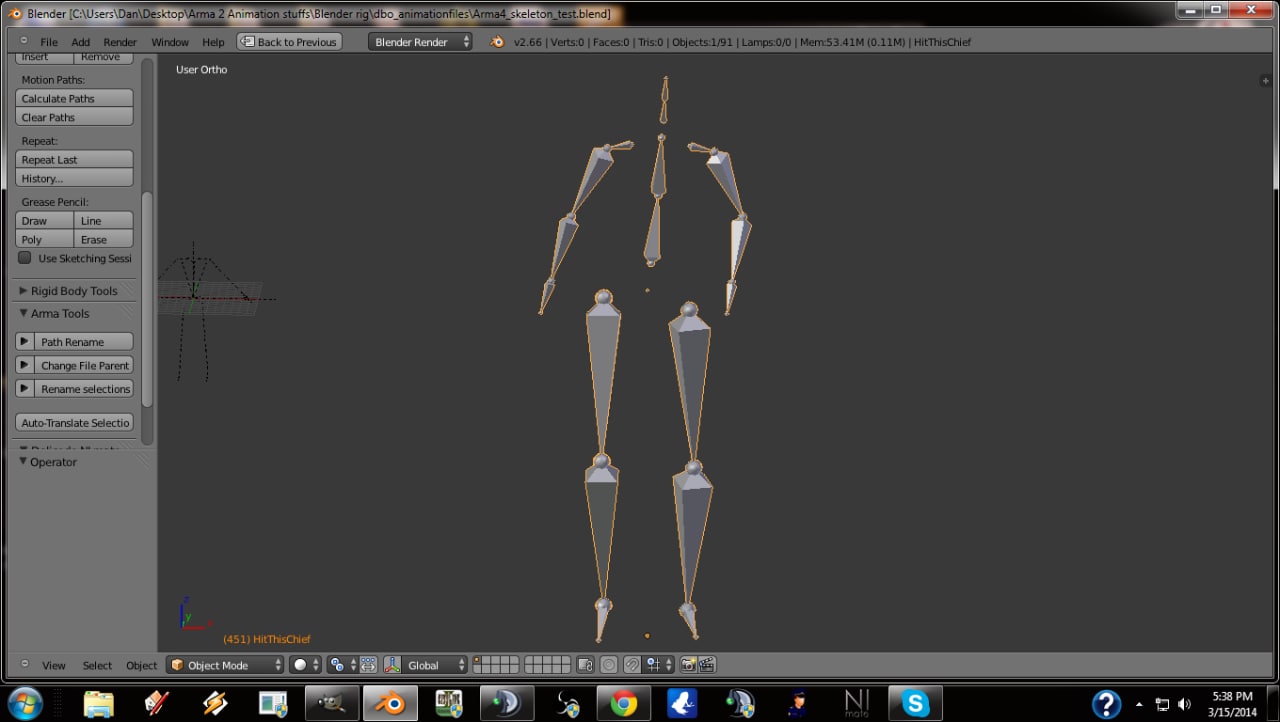1280x722 pixels.
Task: Click Calculate Paths button
Action: tap(75, 98)
